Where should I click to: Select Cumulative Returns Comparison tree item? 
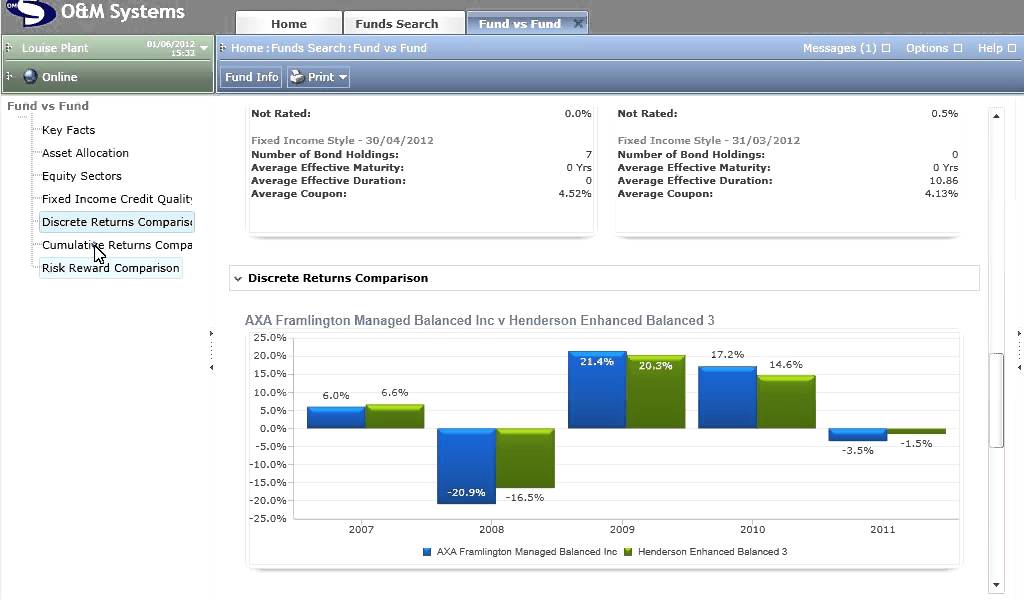coord(117,245)
